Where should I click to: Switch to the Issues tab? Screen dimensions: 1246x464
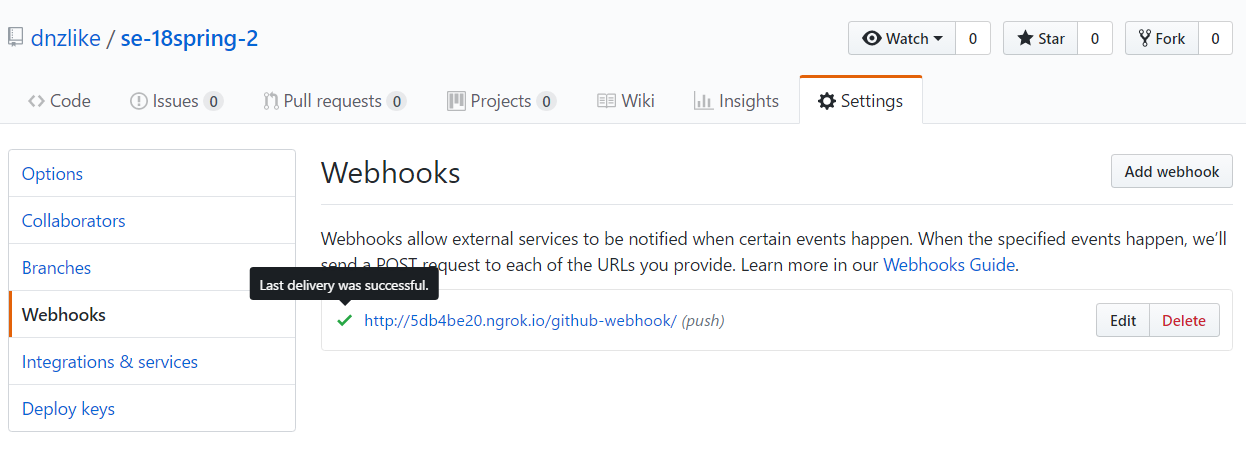[x=176, y=101]
